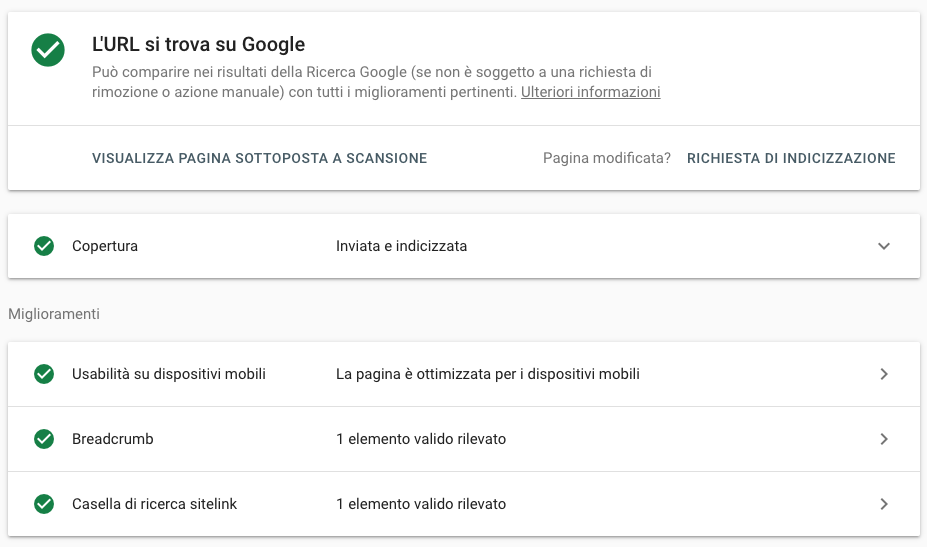This screenshot has height=547, width=927.
Task: Open sitelink search box details via the right chevron
Action: tap(883, 504)
